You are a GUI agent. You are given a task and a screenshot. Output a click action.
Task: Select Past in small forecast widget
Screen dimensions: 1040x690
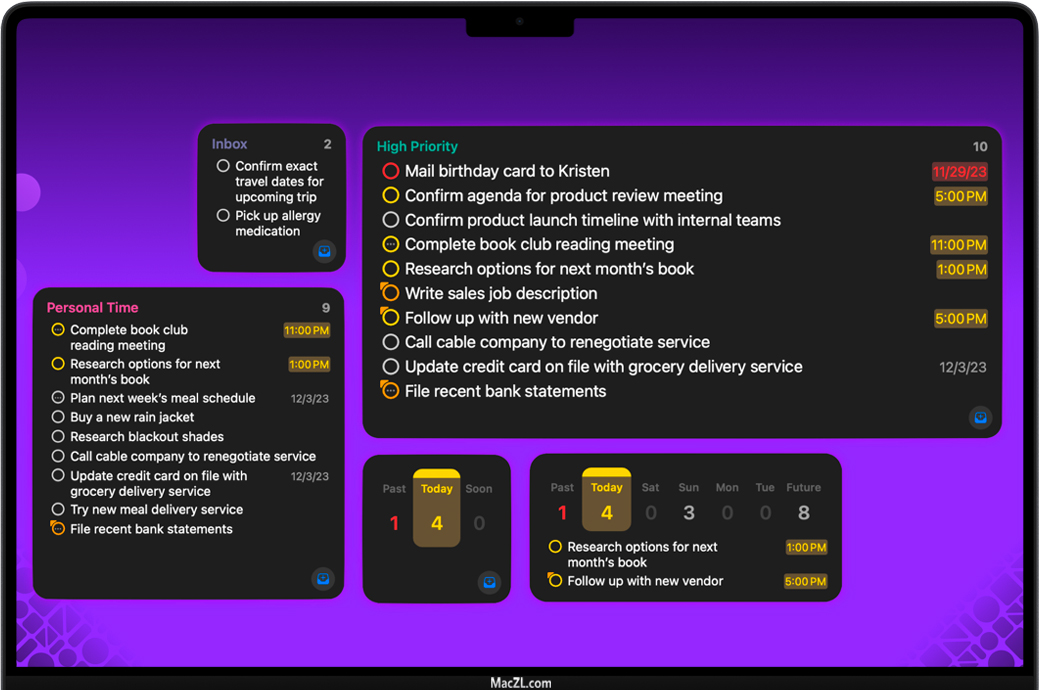(394, 508)
